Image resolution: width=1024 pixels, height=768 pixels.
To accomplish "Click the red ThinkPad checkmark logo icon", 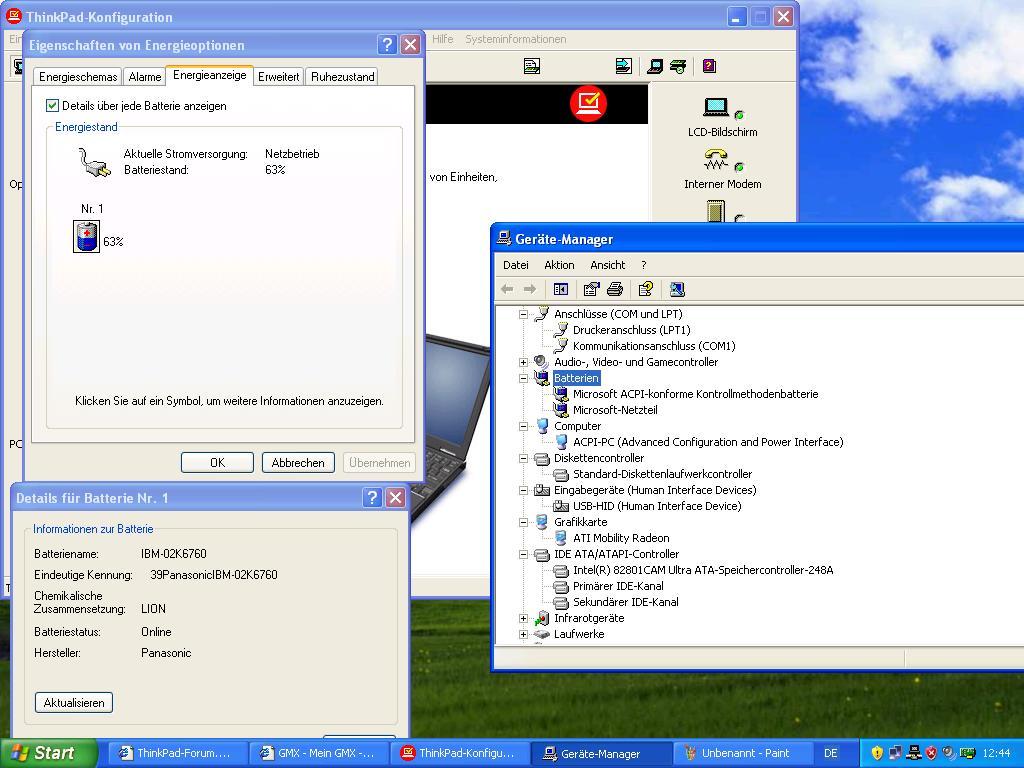I will [x=588, y=103].
